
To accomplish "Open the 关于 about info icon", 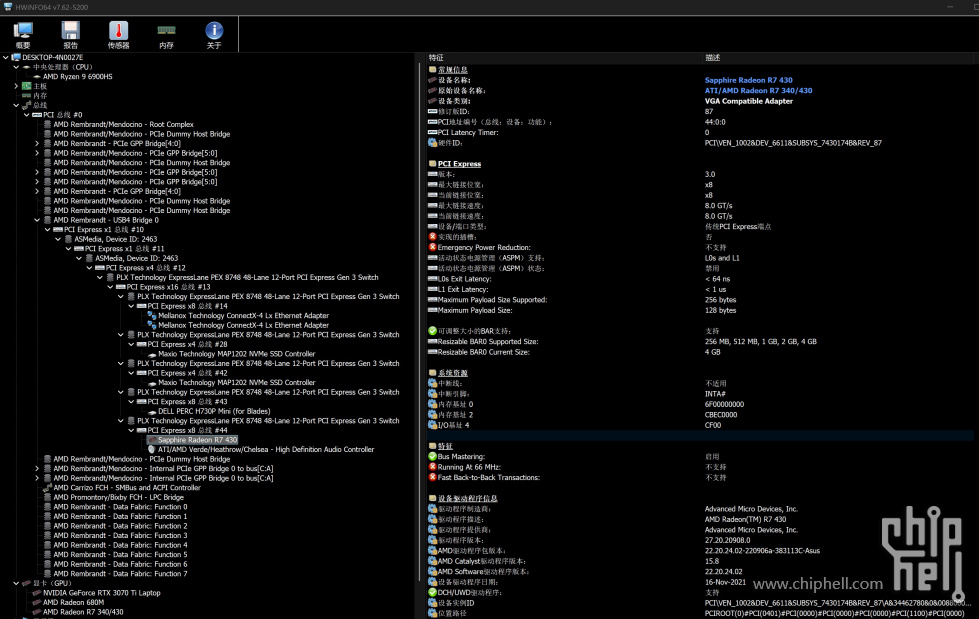I will [x=214, y=30].
